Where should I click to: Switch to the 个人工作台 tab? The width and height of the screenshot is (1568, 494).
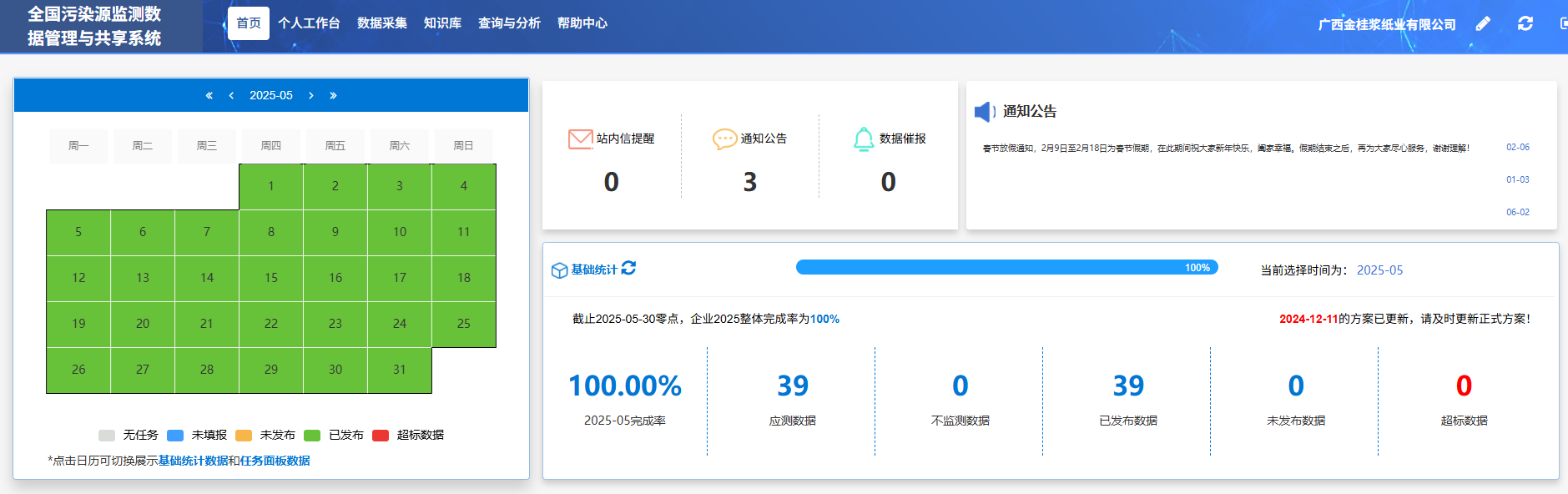309,23
